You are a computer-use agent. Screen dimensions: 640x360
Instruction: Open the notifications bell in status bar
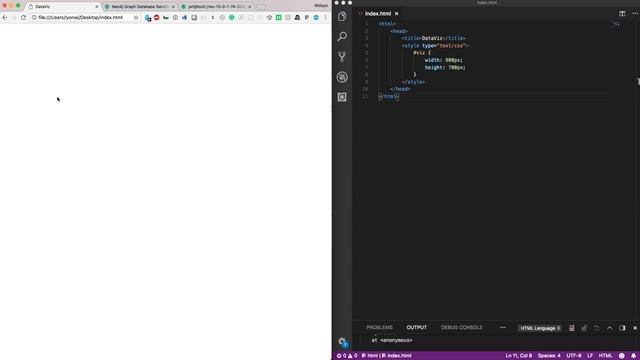click(633, 356)
